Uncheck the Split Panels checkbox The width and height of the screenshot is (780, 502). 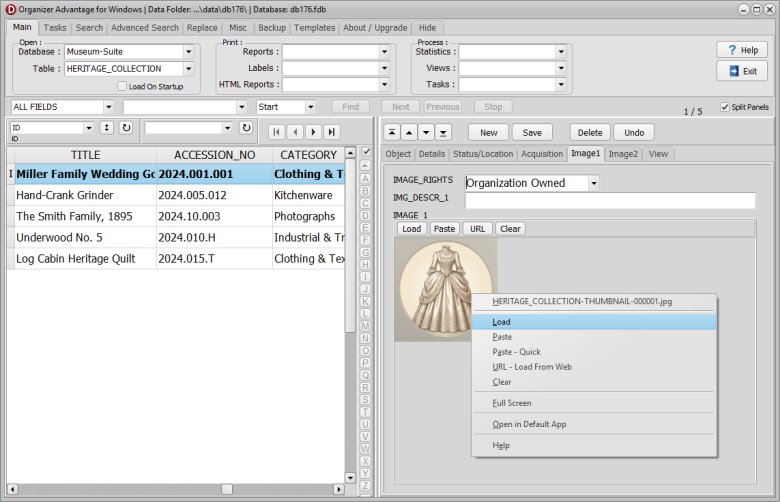tap(724, 107)
